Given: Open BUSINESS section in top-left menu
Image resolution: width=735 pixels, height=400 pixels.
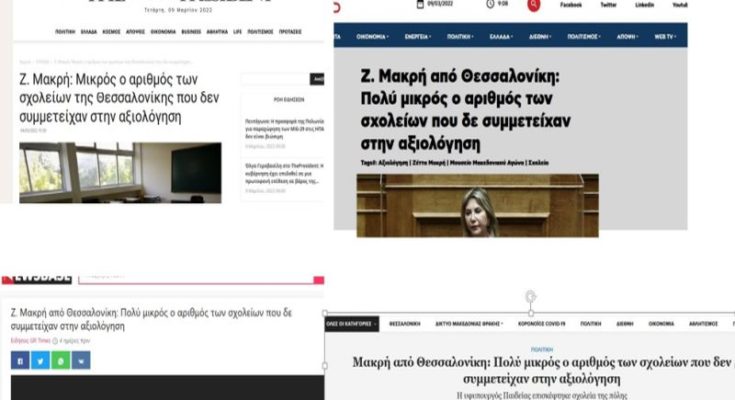Looking at the screenshot, I should (191, 32).
